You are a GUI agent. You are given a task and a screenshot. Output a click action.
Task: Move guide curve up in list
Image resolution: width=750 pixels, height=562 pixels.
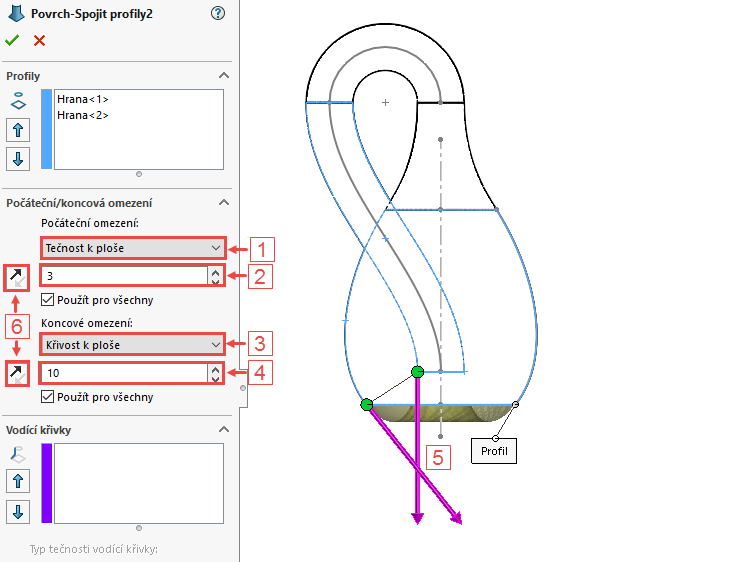pyautogui.click(x=18, y=481)
